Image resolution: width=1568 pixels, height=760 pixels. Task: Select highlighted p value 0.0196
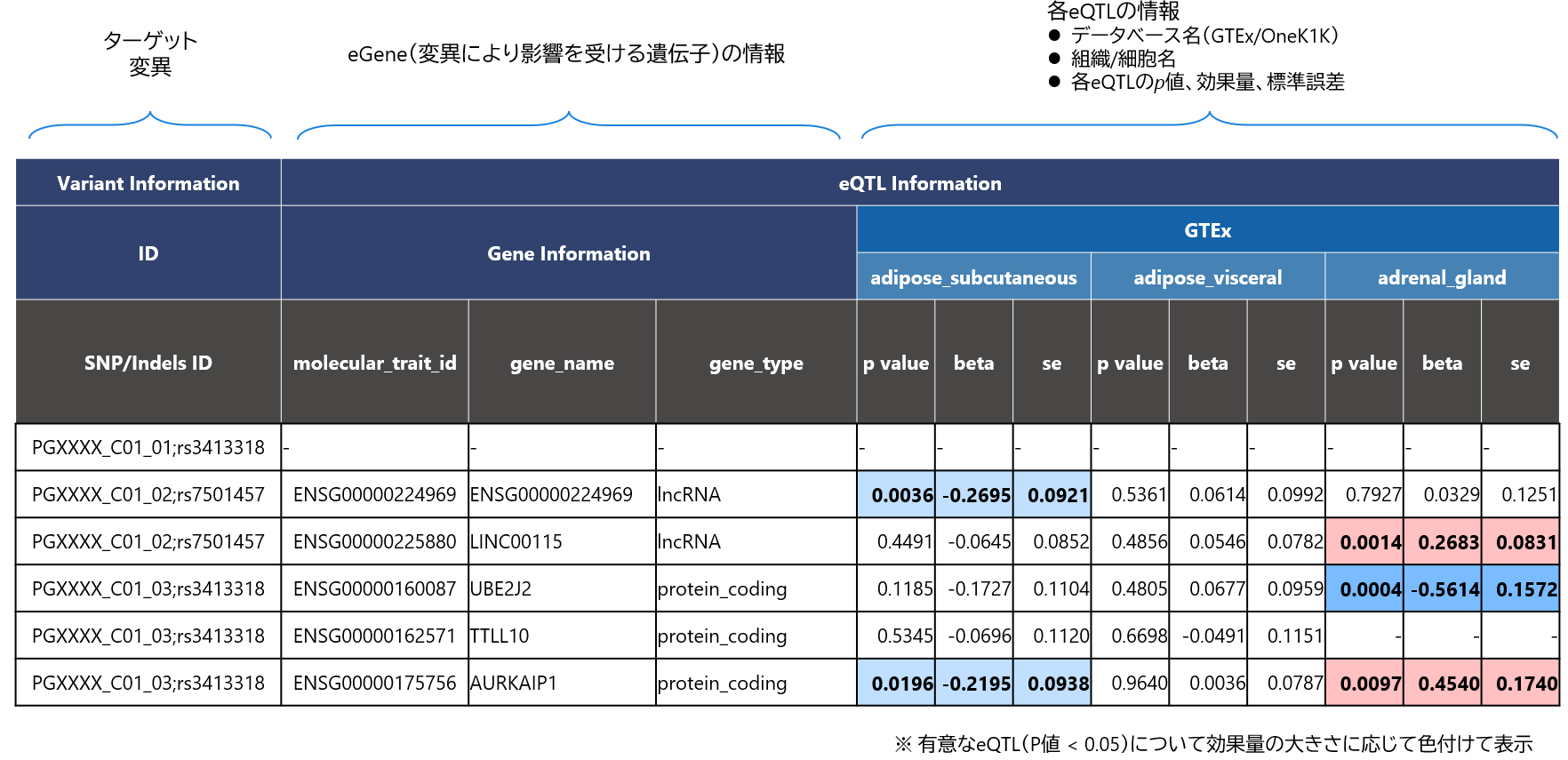[896, 683]
